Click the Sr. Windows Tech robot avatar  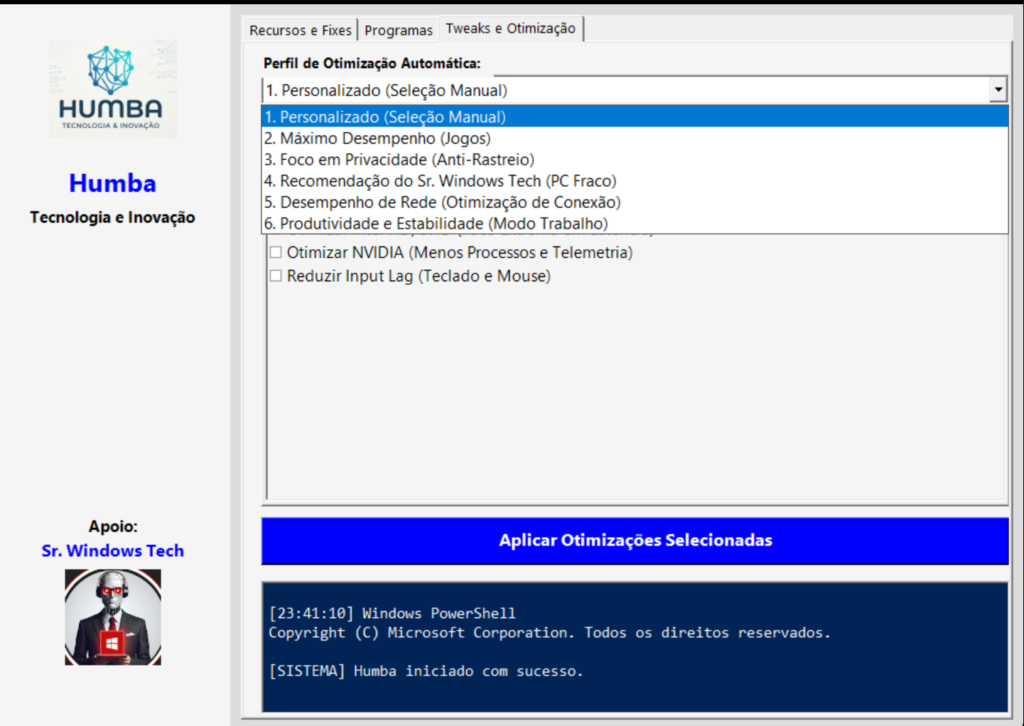click(113, 617)
